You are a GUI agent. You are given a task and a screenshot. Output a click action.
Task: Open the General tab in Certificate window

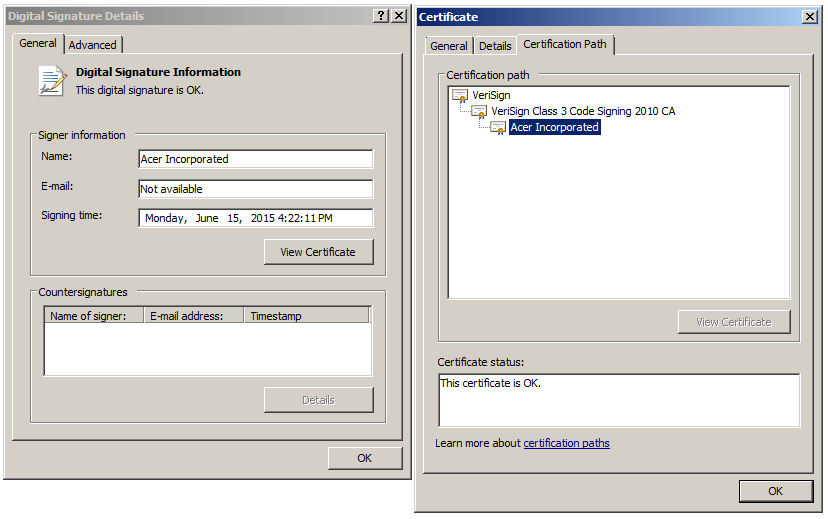[x=449, y=46]
